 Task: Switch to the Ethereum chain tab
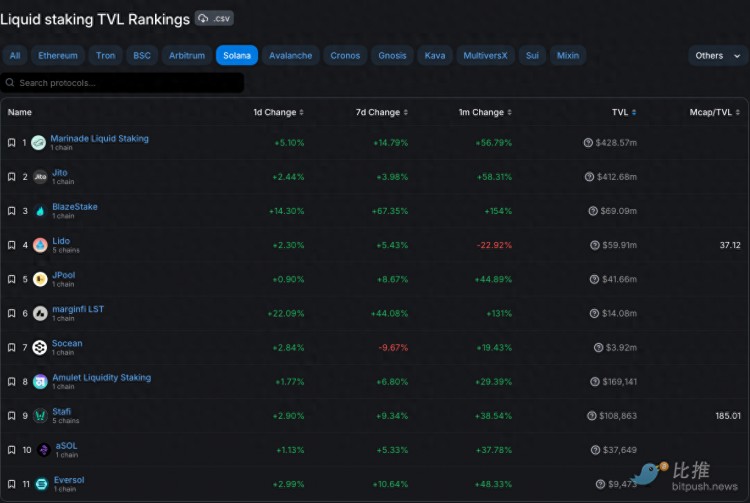(x=58, y=55)
